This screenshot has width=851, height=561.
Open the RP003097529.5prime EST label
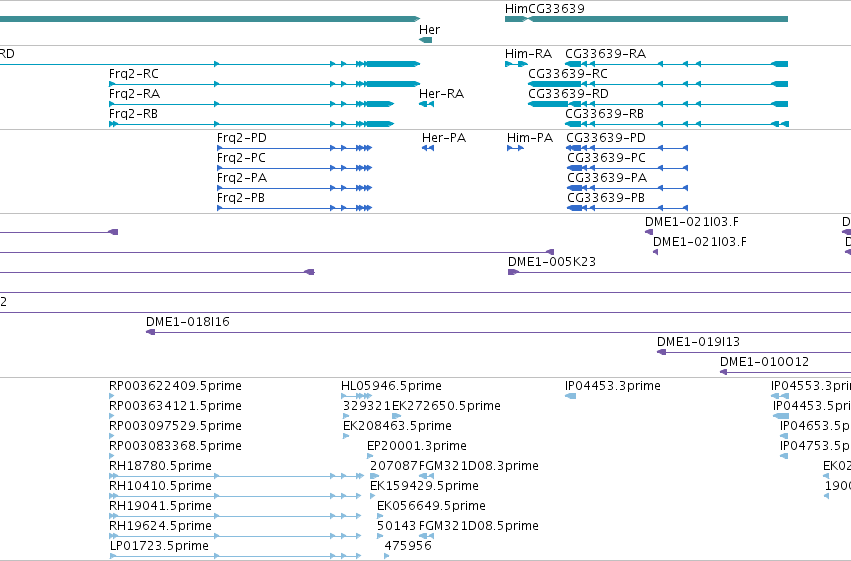tap(175, 426)
